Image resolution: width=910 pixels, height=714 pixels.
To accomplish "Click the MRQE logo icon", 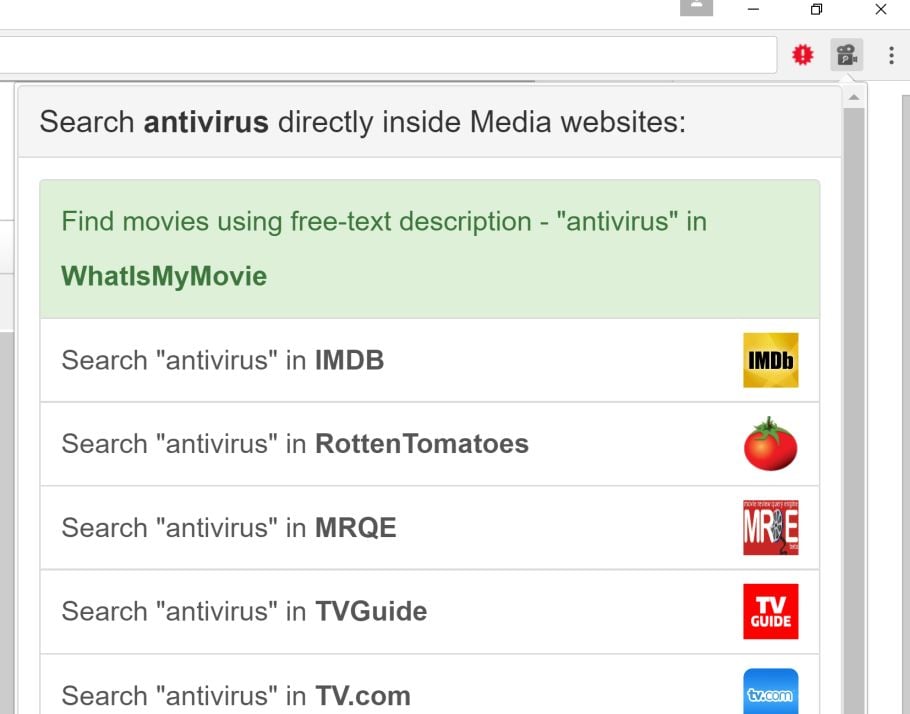I will point(770,528).
